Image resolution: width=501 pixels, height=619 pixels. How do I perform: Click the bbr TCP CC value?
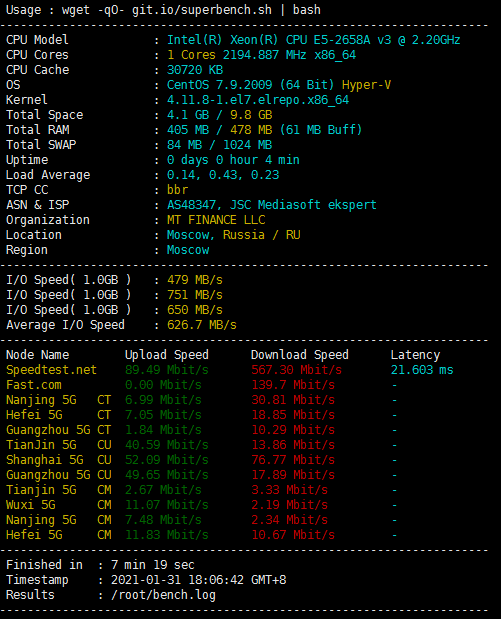click(x=177, y=190)
